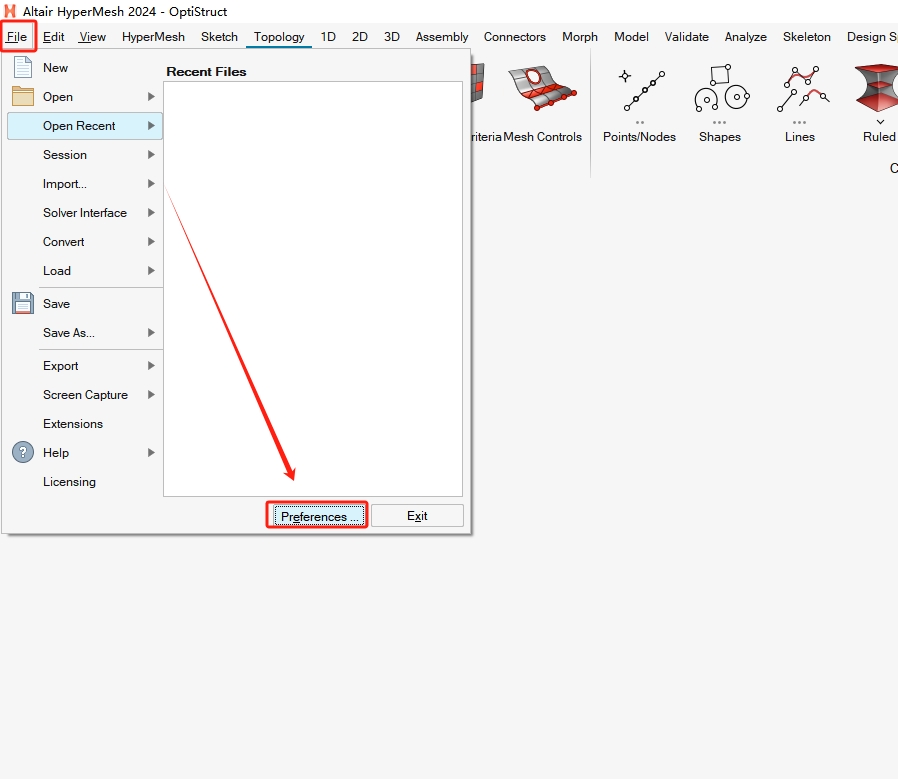Expand the dropdown chevron above Ruled
898x779 pixels.
click(880, 122)
